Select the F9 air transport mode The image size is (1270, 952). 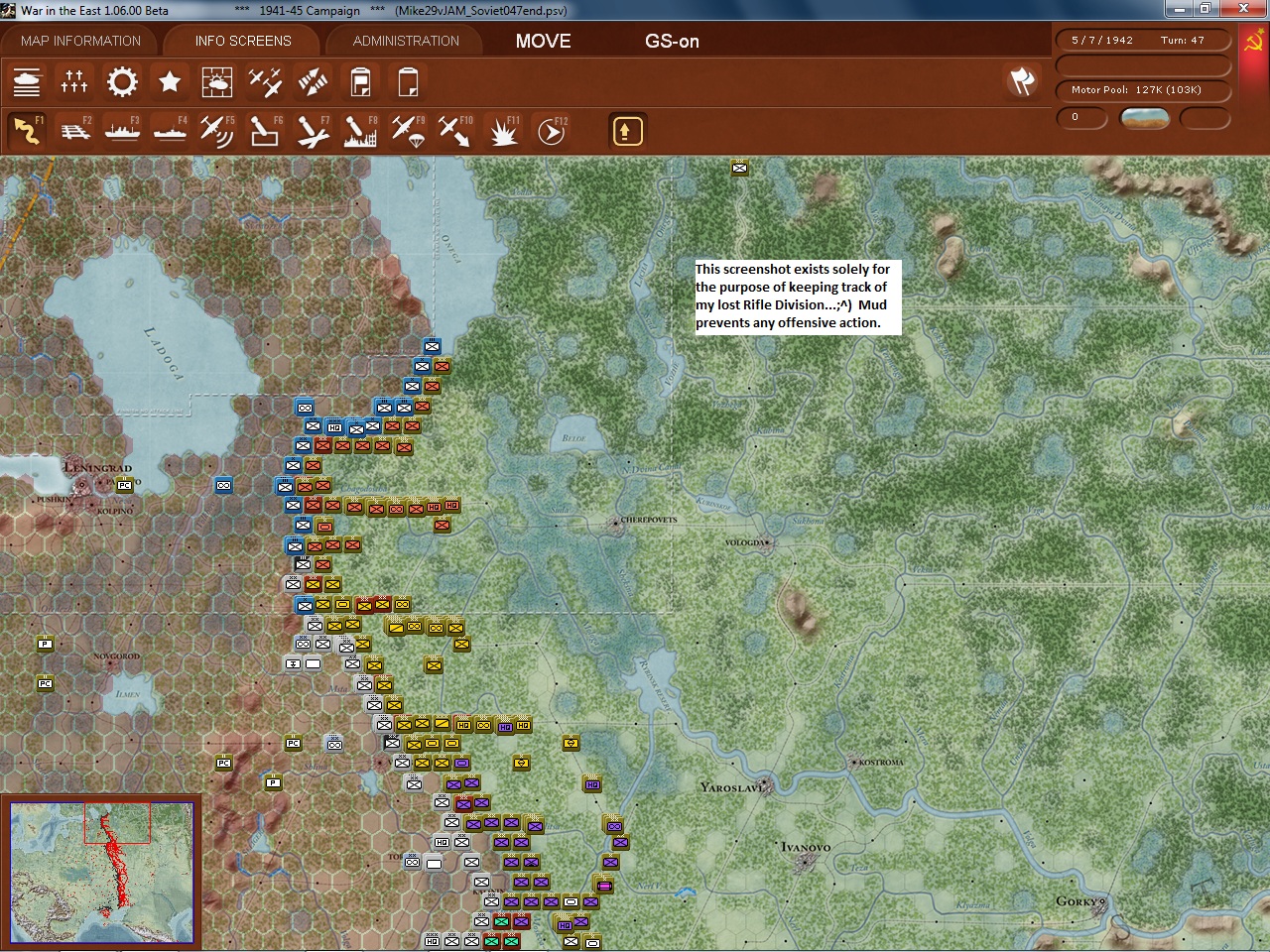point(408,130)
